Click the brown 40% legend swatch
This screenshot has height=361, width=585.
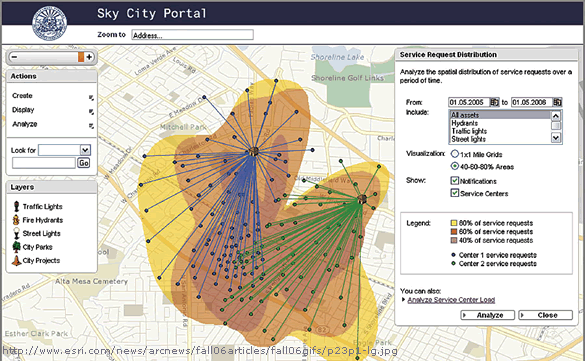point(454,240)
